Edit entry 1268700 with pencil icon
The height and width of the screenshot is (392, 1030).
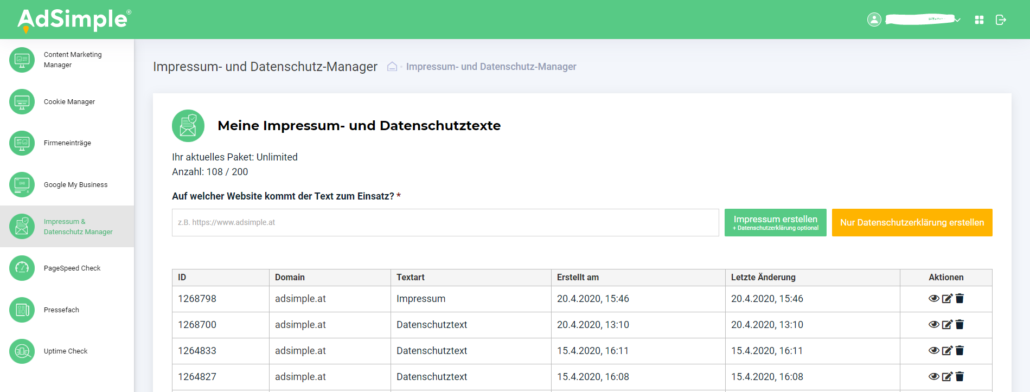click(x=947, y=324)
